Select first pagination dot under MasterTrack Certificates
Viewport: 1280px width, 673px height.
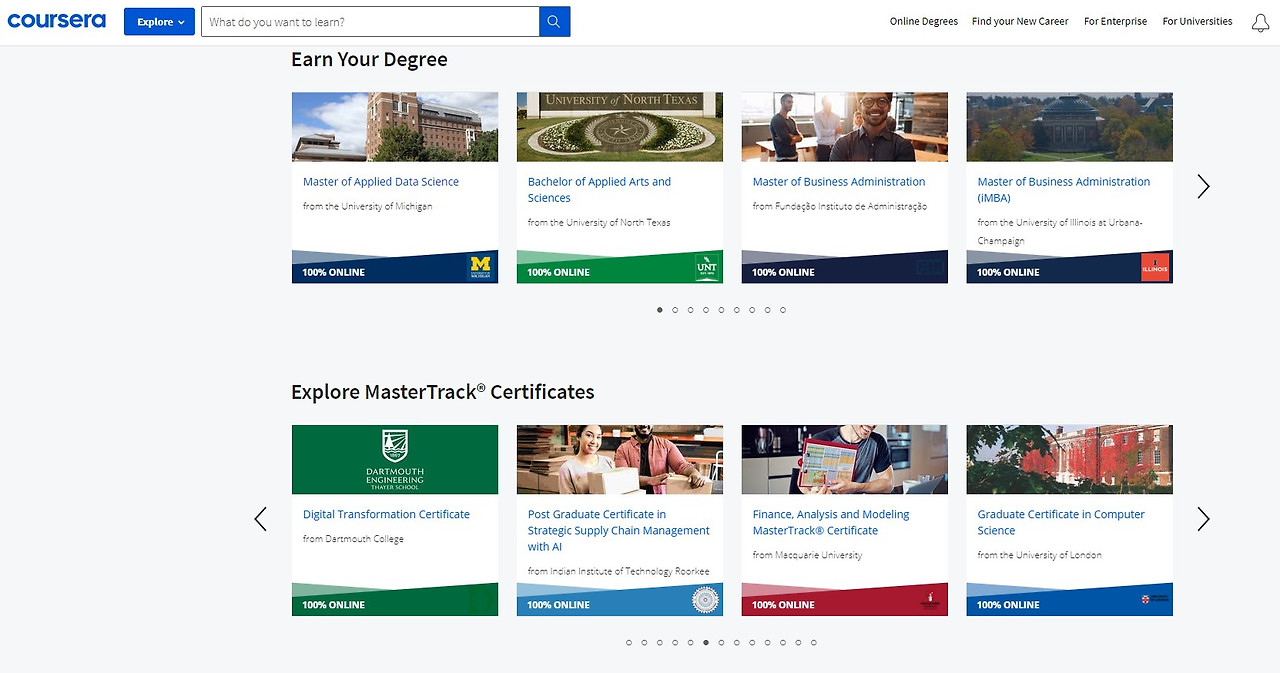(629, 642)
